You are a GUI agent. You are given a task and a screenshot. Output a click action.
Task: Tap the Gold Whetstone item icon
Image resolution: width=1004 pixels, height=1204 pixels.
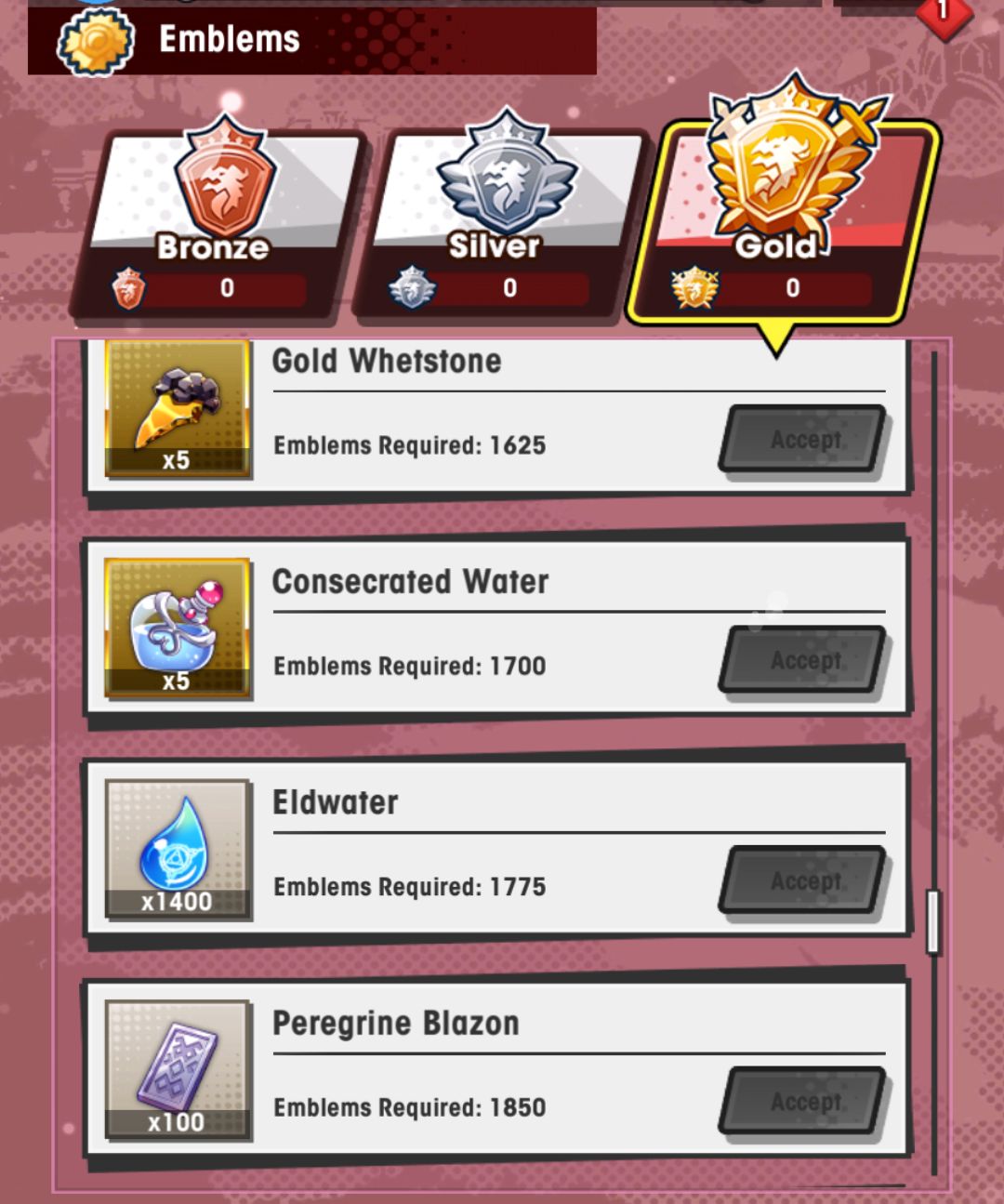tap(178, 409)
